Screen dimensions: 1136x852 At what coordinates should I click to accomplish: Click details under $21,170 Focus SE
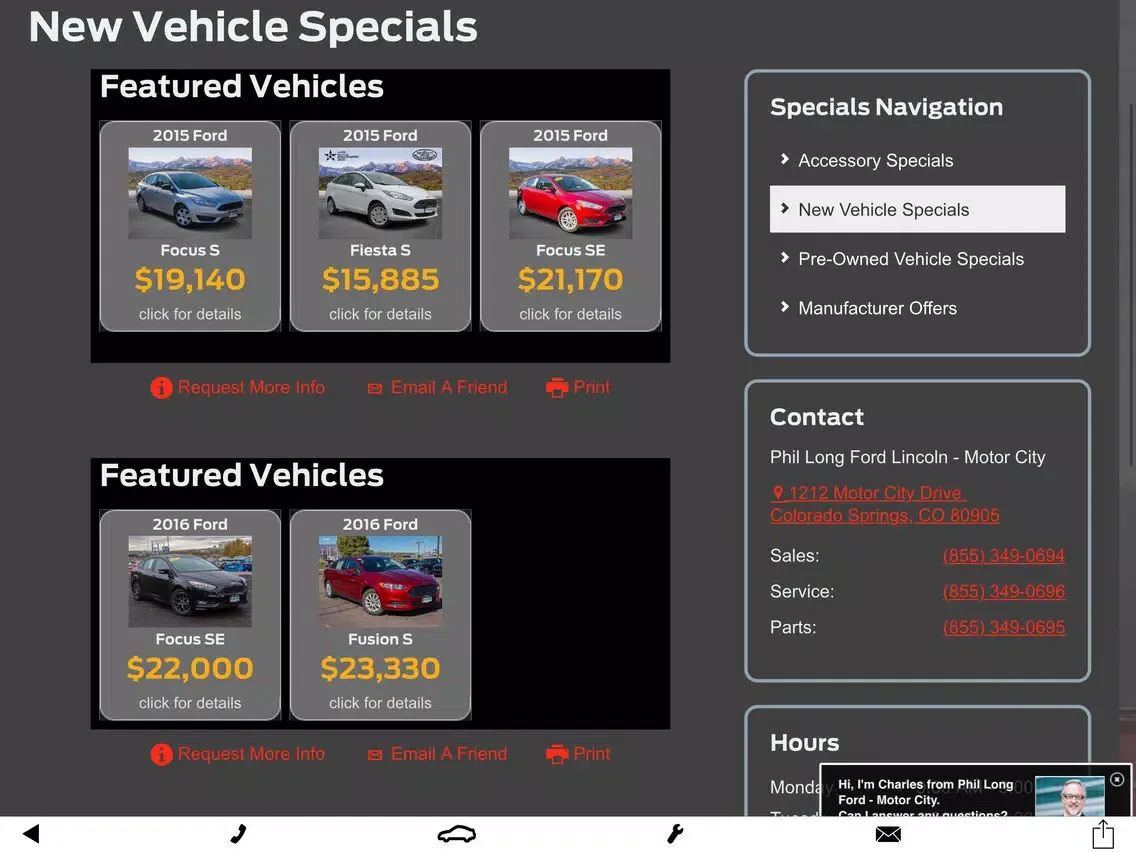pos(571,314)
